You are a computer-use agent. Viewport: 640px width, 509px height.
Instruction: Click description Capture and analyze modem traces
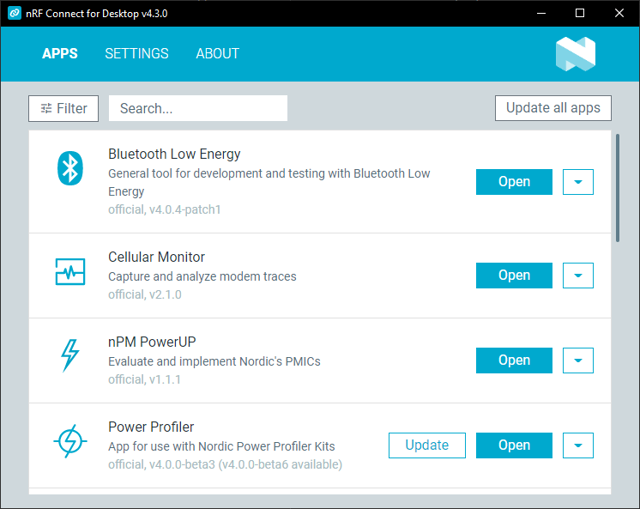point(202,276)
